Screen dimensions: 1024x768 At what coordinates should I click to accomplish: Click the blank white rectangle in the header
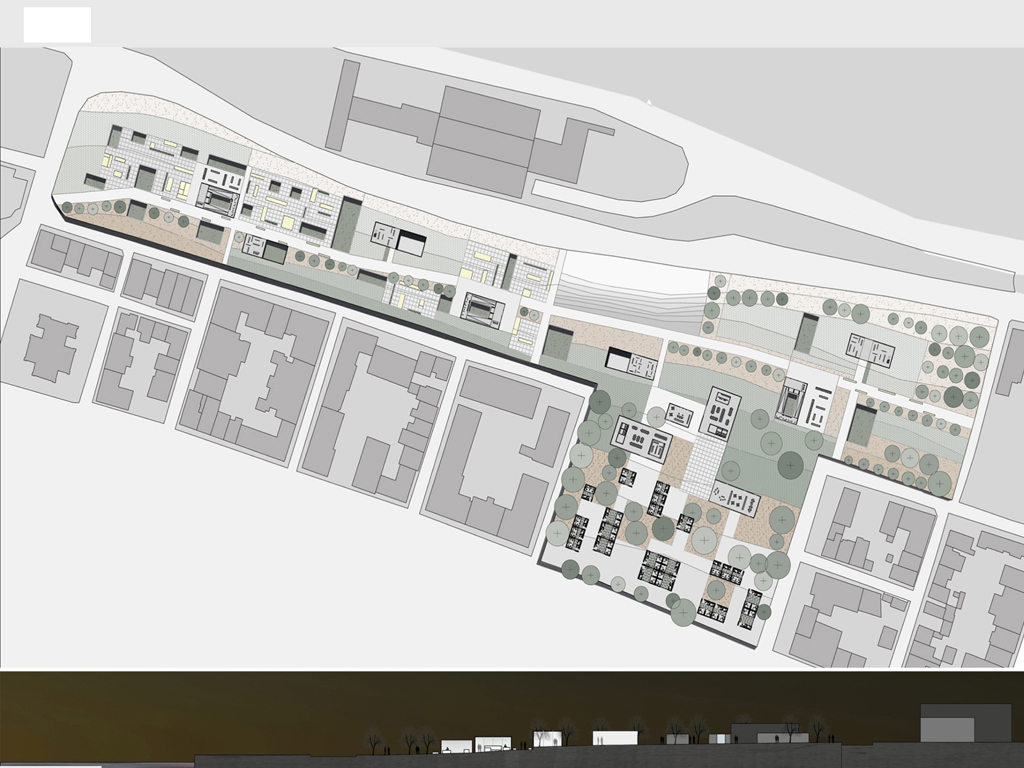57,25
